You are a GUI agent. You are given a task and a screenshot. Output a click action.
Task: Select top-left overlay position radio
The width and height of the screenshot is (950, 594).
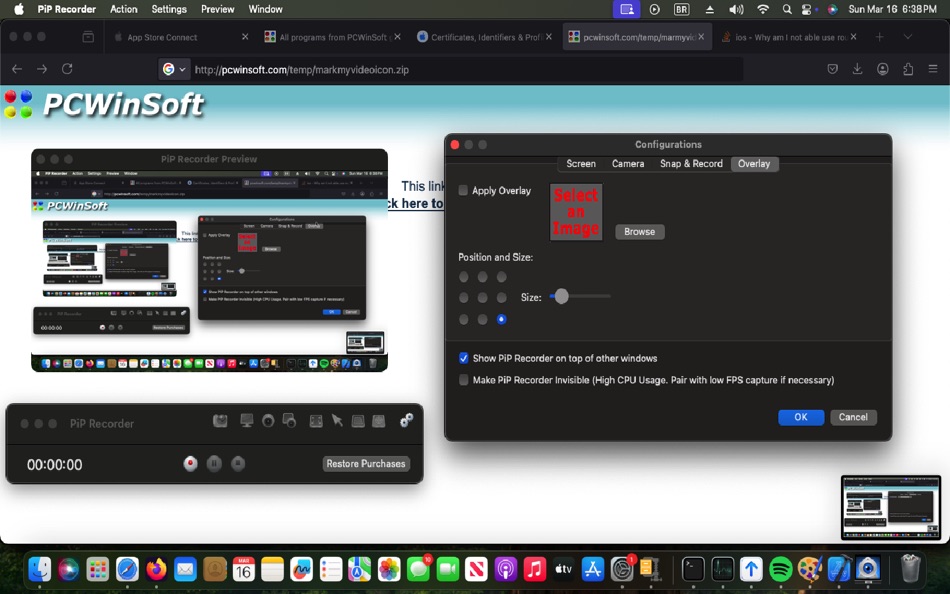pos(463,277)
